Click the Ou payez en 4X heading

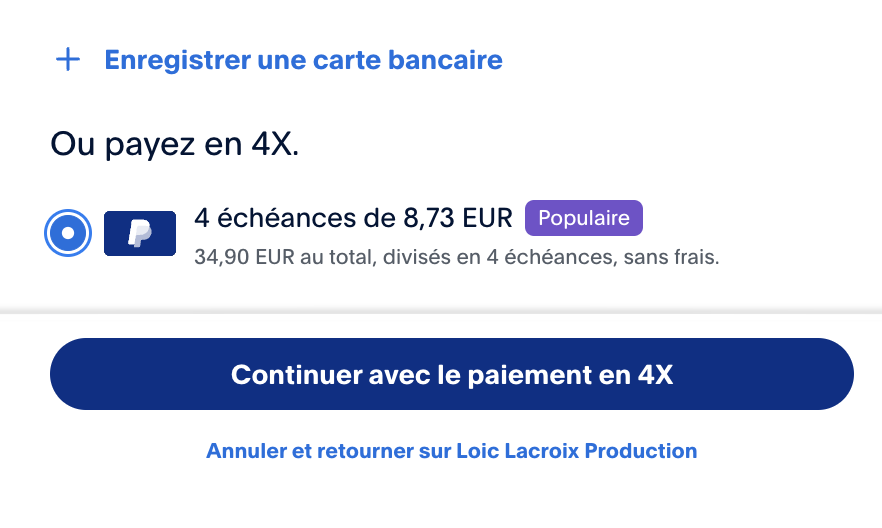175,144
